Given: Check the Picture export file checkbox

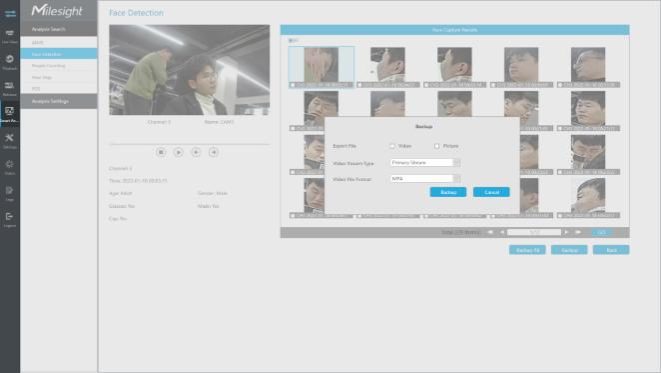Looking at the screenshot, I should coord(437,146).
